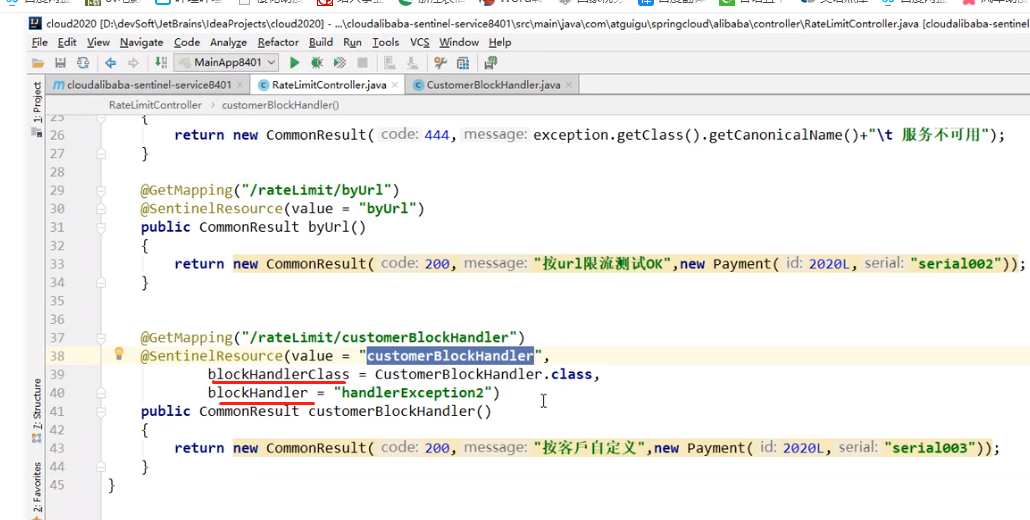The height and width of the screenshot is (520, 1030).
Task: Click the "handlerException2" string
Action: [413, 393]
